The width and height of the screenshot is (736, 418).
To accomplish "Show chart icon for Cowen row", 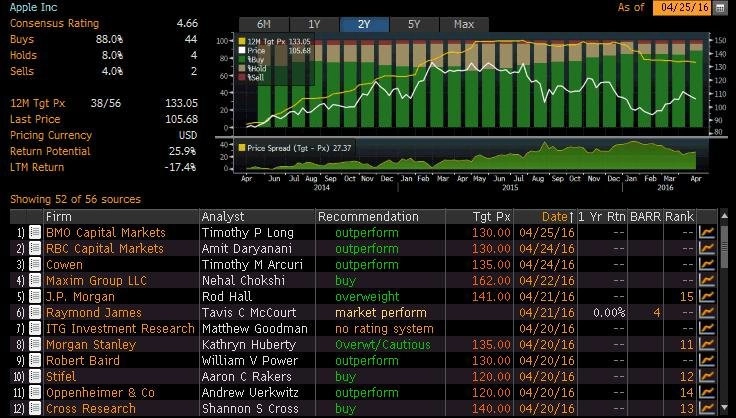I will pos(706,264).
